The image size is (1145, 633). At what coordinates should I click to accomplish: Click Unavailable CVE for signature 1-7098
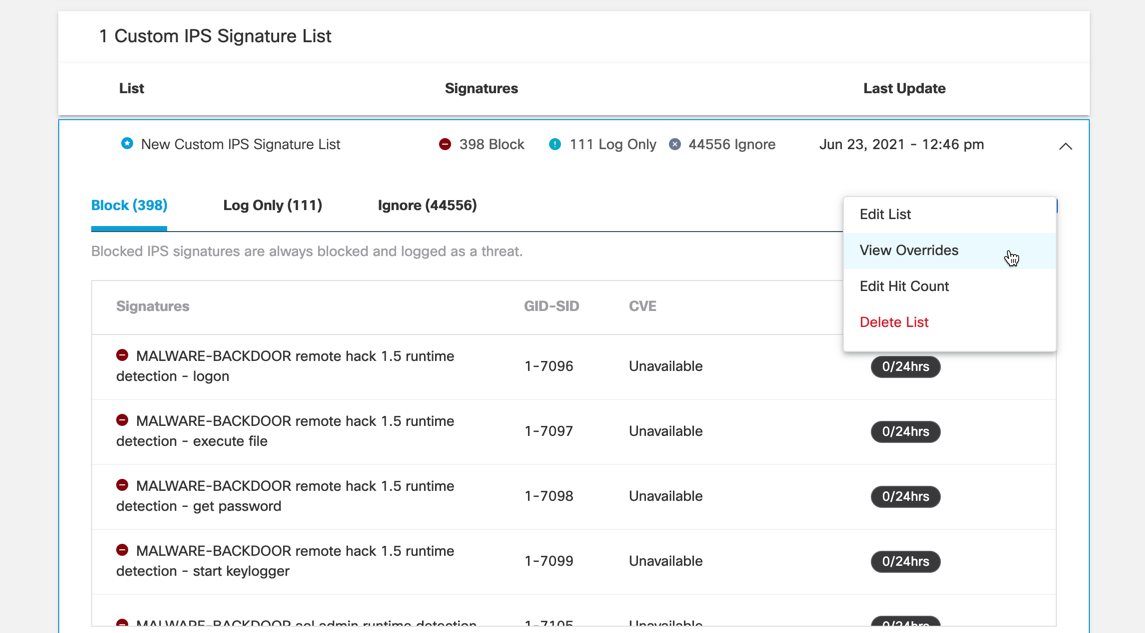point(665,496)
